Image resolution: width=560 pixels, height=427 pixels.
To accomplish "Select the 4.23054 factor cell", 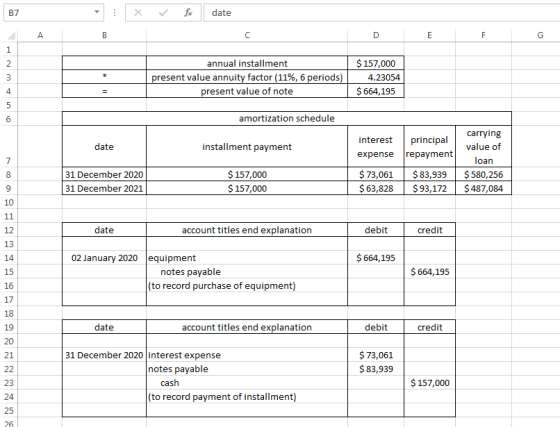I will 376,77.
